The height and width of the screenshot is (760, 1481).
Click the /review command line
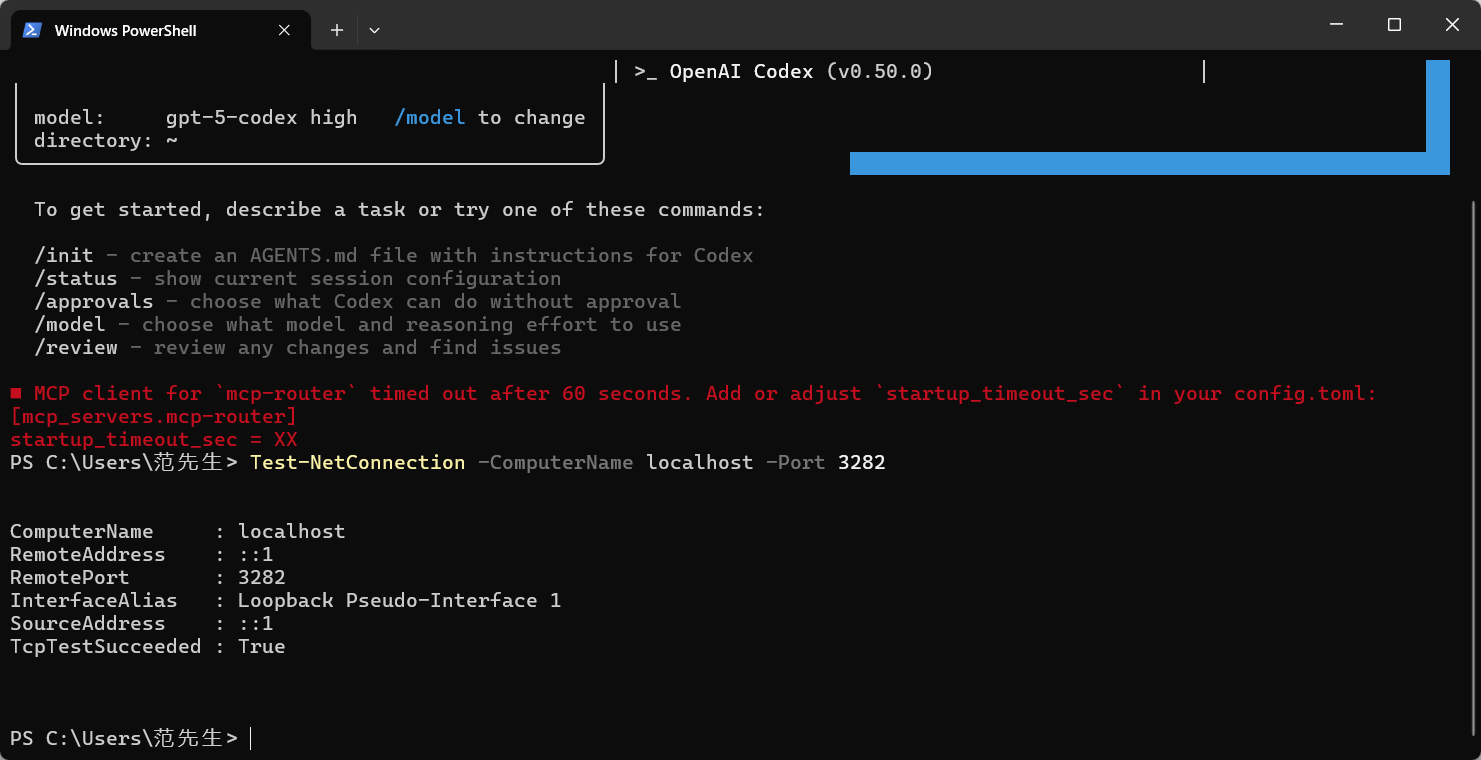(x=297, y=348)
